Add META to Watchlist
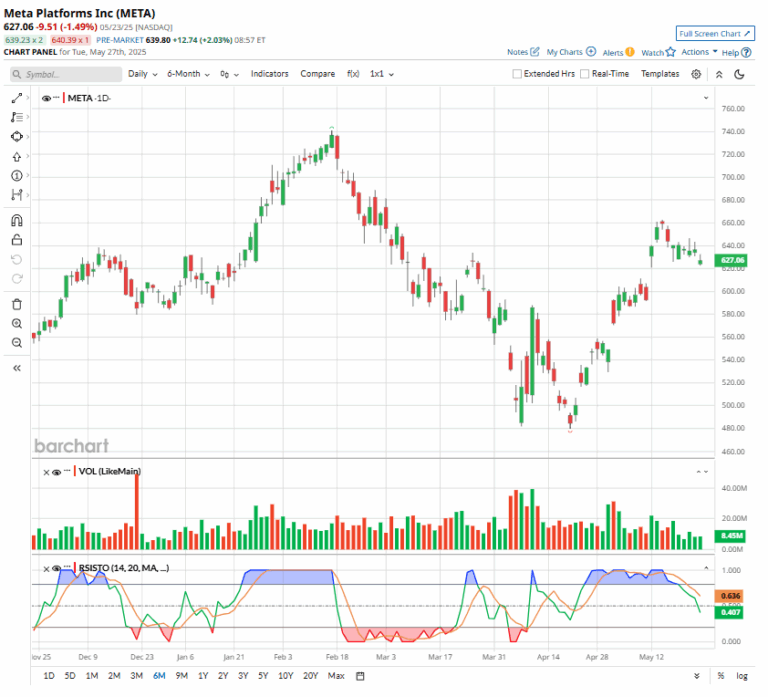The image size is (768, 697). point(658,52)
